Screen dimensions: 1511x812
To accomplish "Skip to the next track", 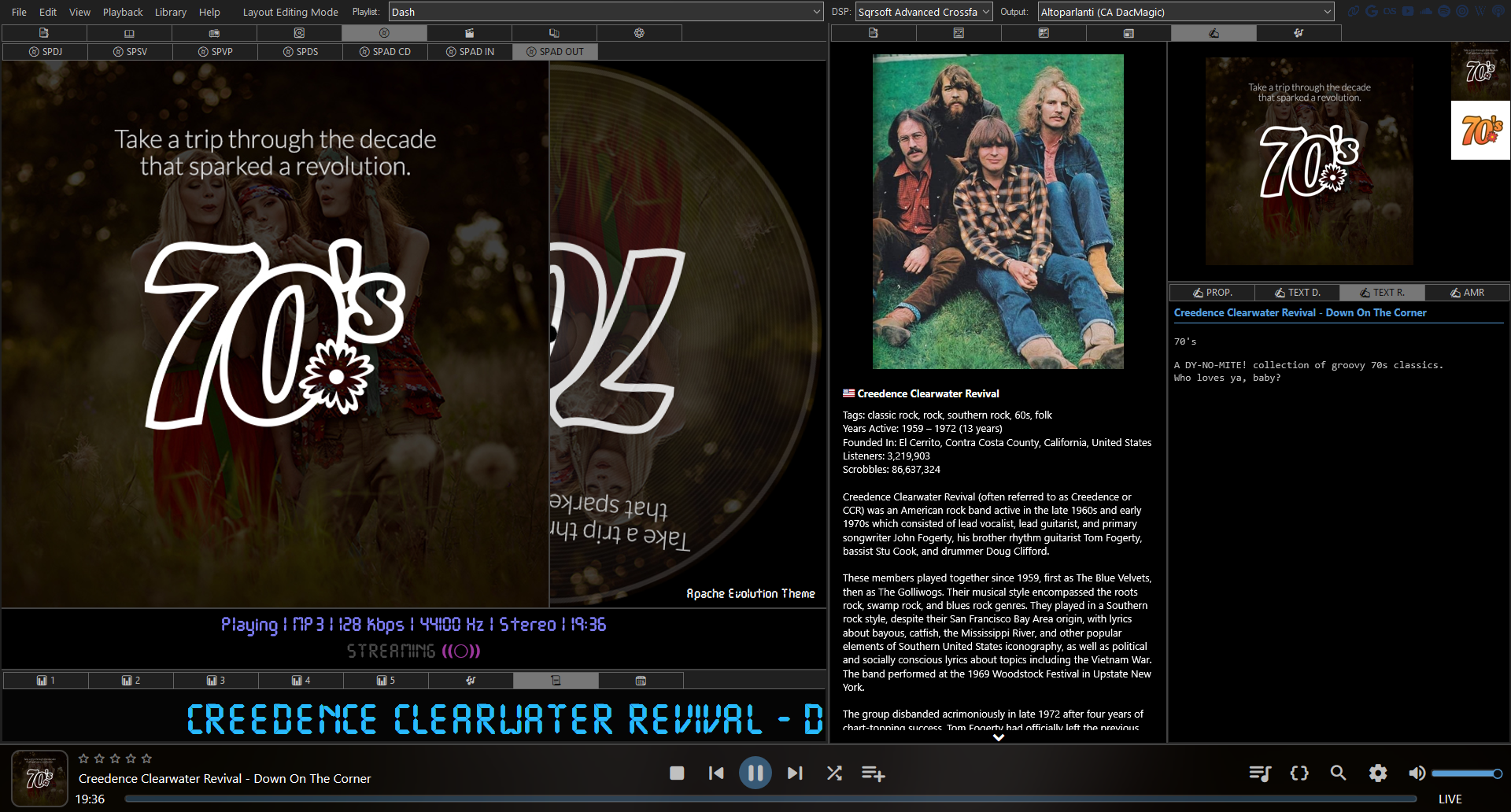I will [x=795, y=773].
